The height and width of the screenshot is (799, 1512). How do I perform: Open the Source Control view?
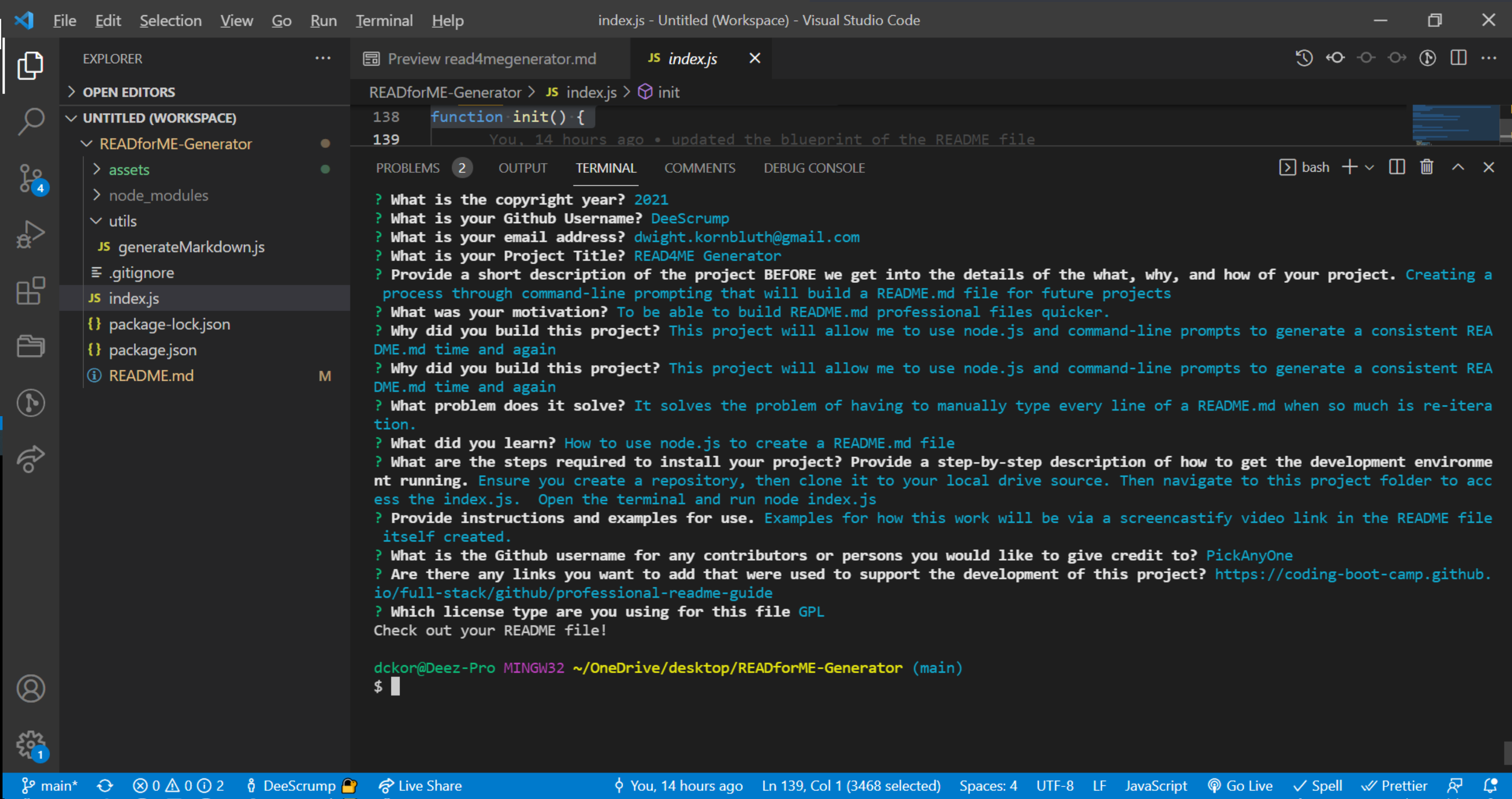point(30,178)
